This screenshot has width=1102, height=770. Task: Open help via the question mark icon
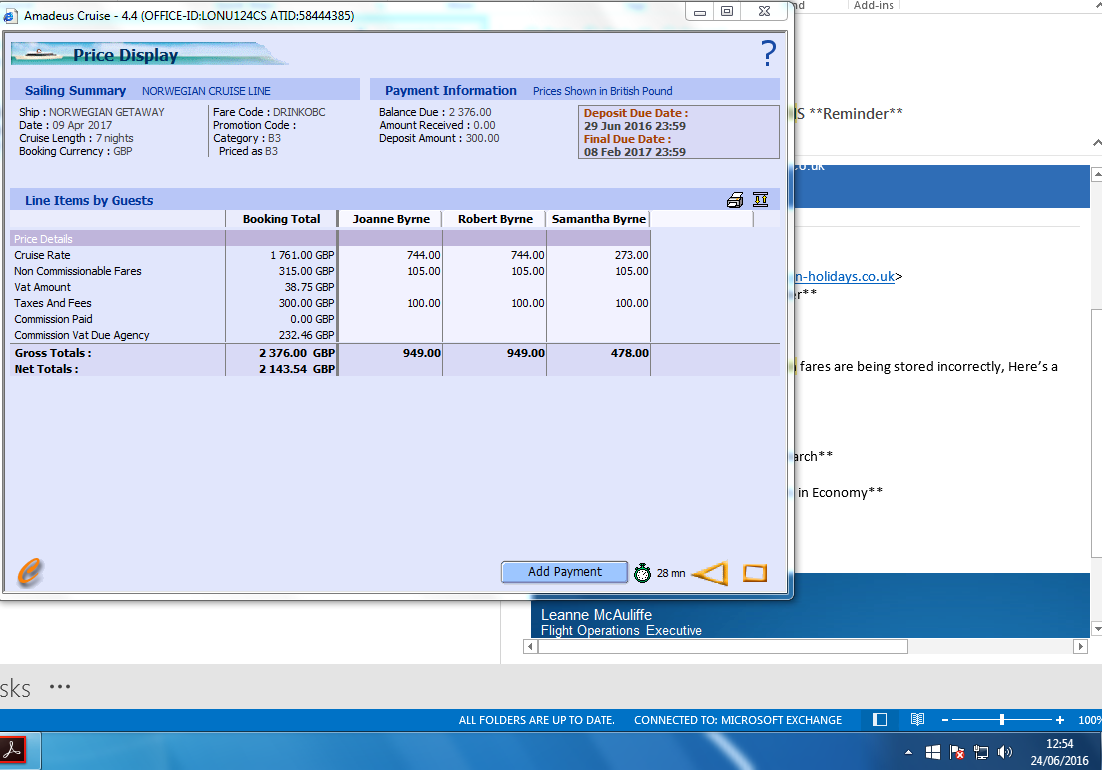coord(768,53)
